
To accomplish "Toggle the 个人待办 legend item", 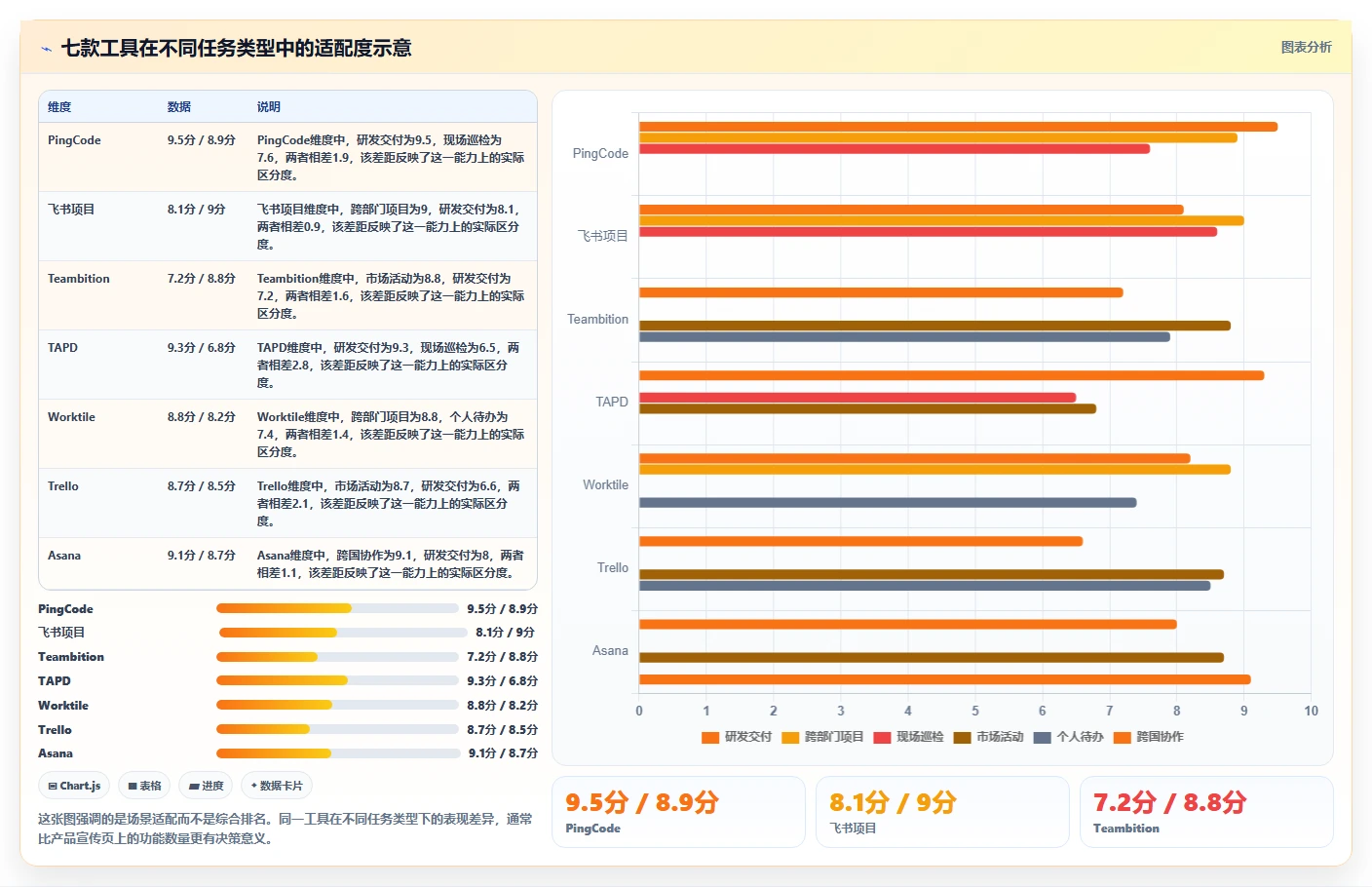I will pos(1069,737).
